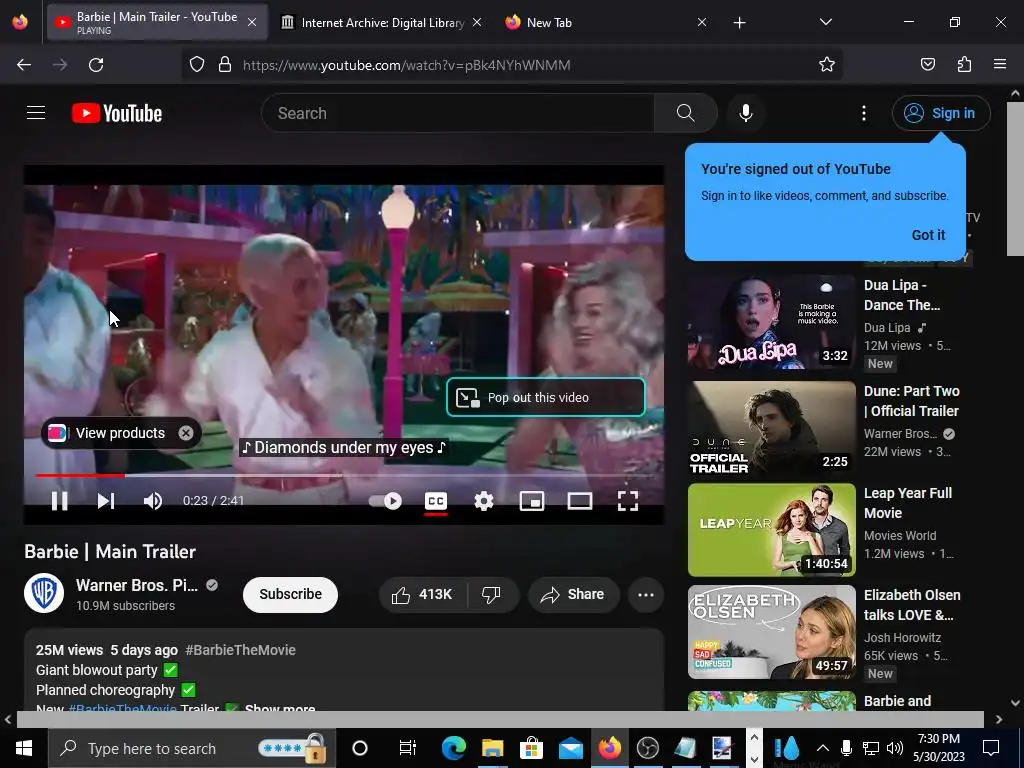Open File Explorer from taskbar
This screenshot has height=768, width=1024.
[x=492, y=748]
